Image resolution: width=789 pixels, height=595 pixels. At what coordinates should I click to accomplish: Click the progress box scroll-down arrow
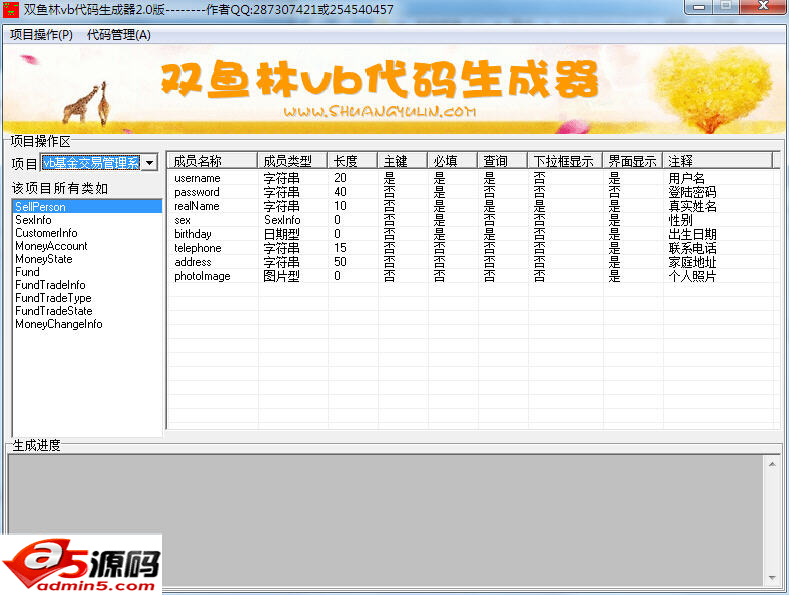(x=772, y=578)
